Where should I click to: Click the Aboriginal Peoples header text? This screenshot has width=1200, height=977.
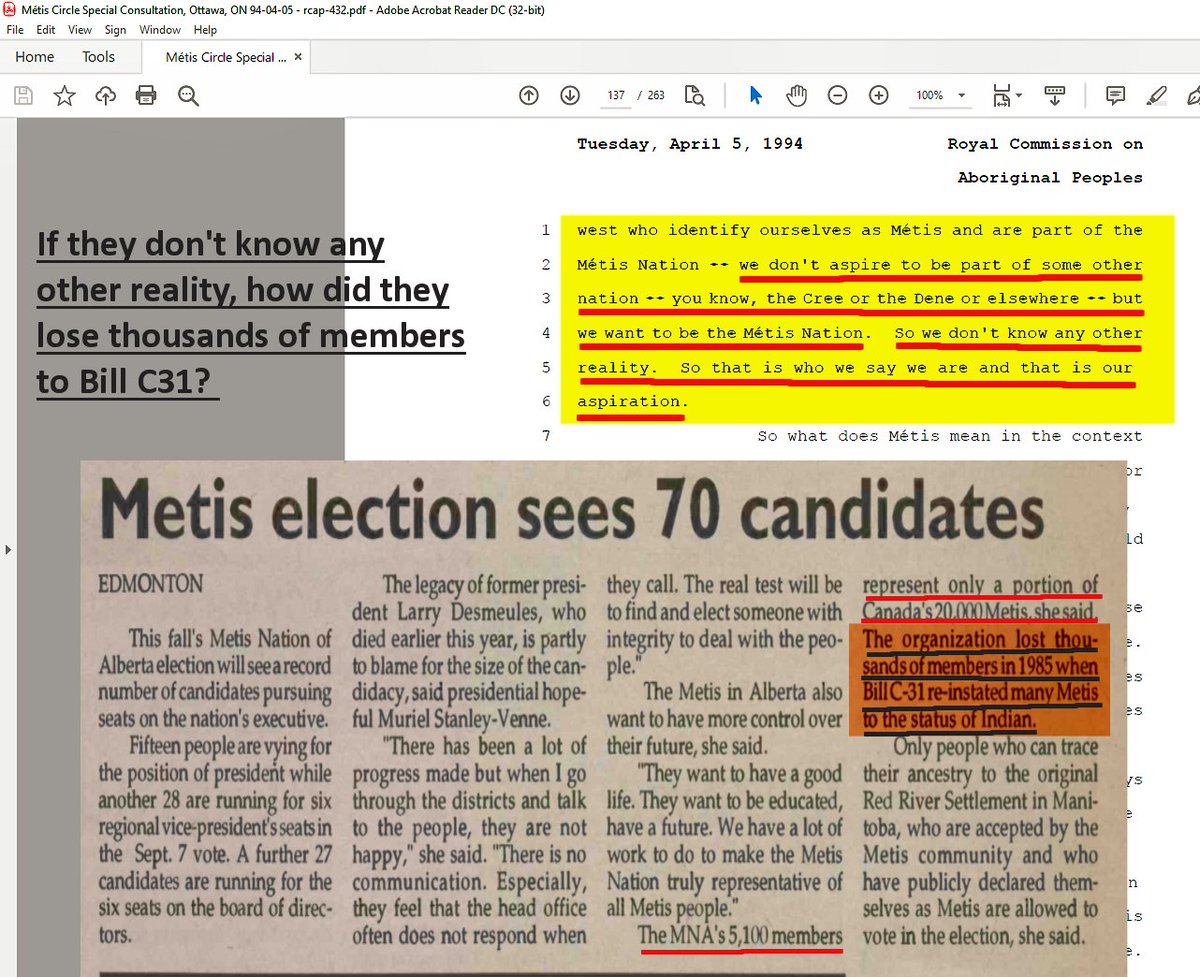point(1050,178)
